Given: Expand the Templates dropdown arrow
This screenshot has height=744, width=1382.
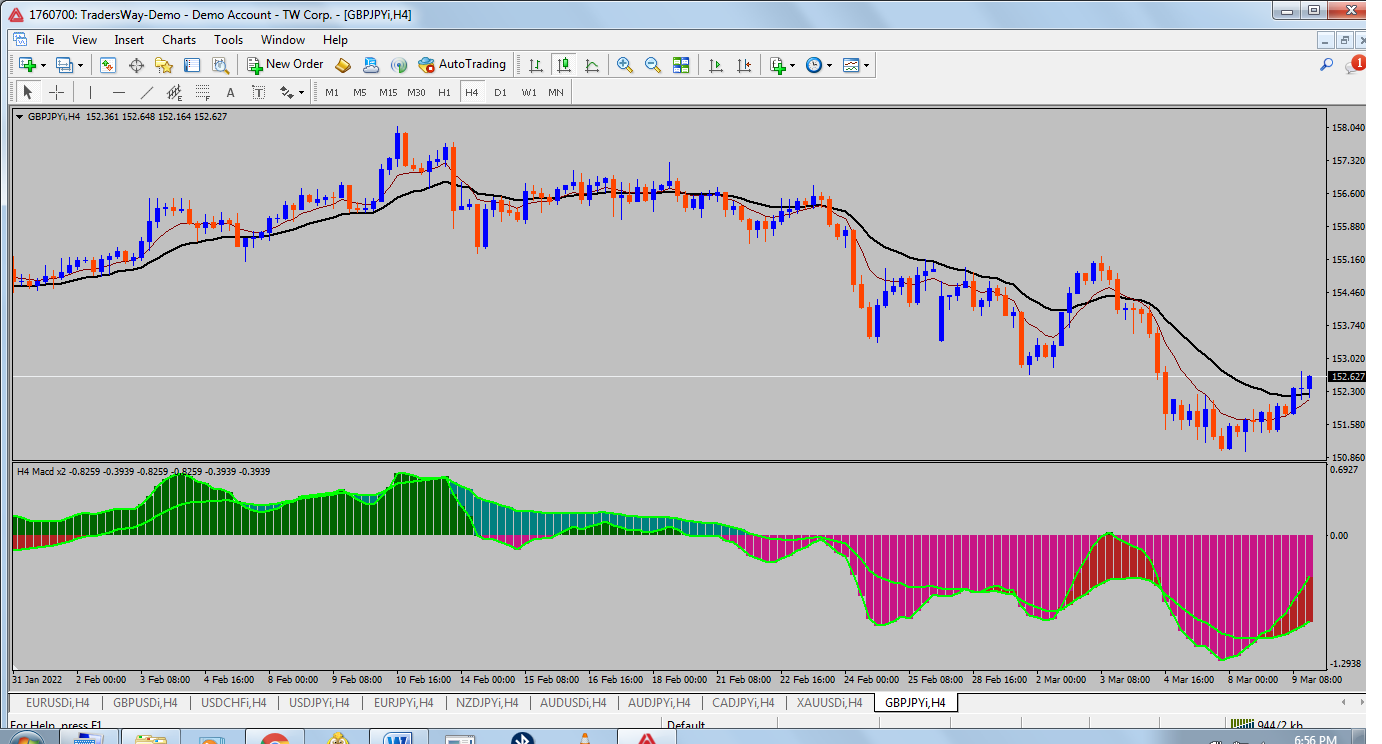Looking at the screenshot, I should (866, 66).
